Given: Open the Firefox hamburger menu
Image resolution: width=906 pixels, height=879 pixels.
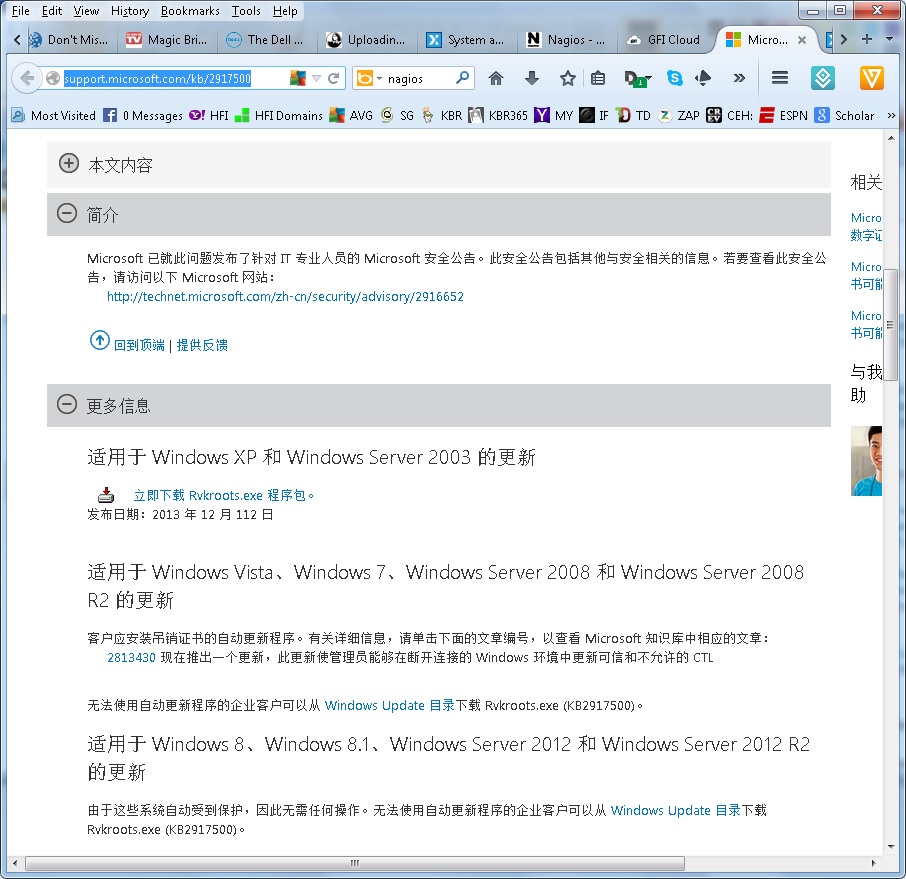Looking at the screenshot, I should click(x=780, y=78).
